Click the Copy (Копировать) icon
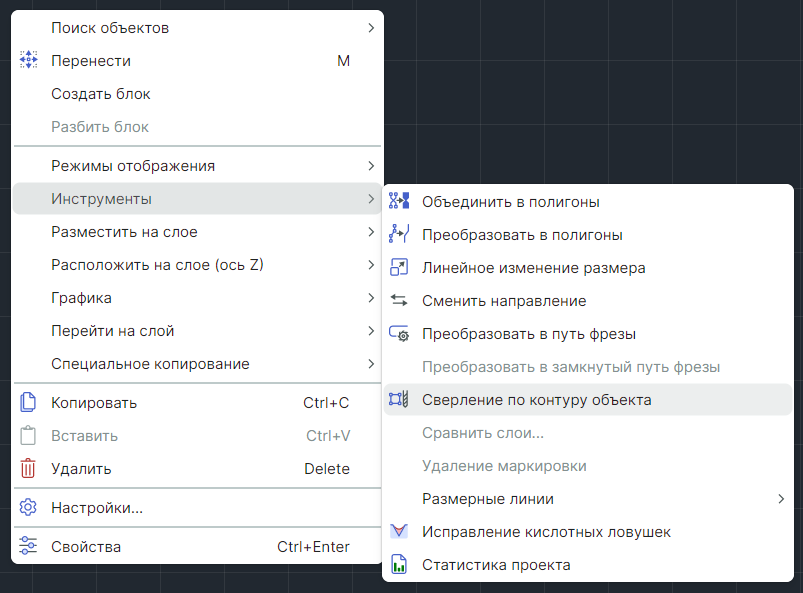The height and width of the screenshot is (593, 803). [28, 403]
